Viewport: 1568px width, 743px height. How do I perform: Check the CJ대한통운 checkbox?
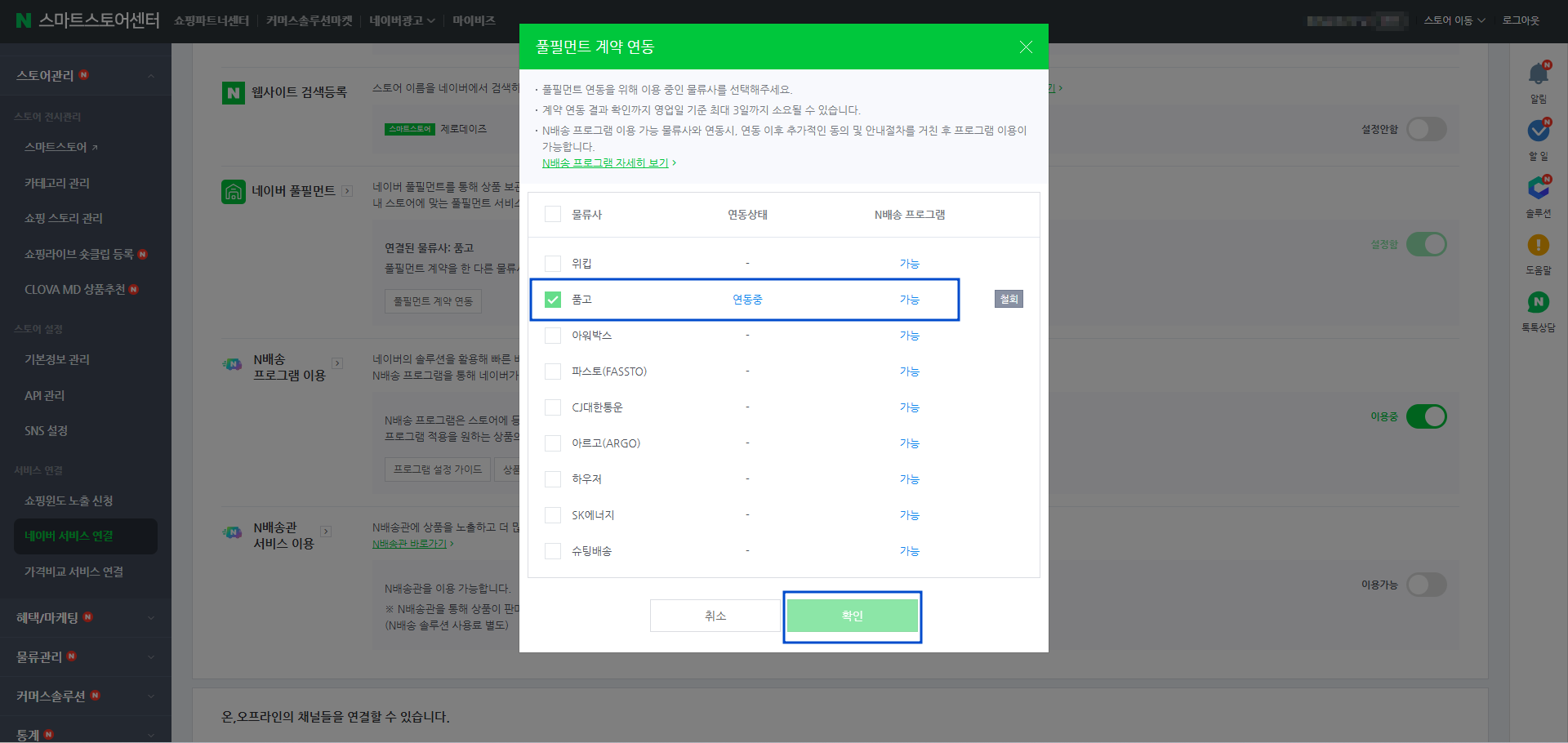click(553, 407)
